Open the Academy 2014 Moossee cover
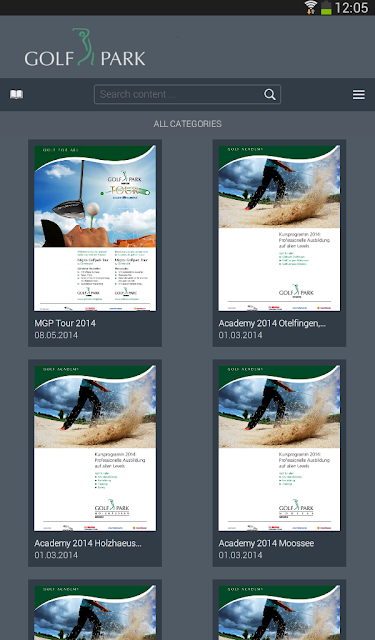The height and width of the screenshot is (640, 375). click(279, 448)
